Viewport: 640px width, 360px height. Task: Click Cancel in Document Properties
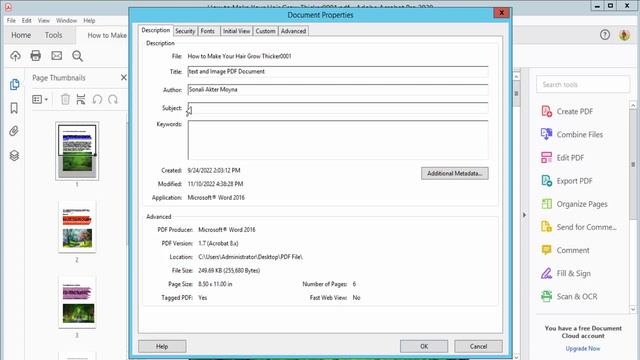click(x=478, y=346)
